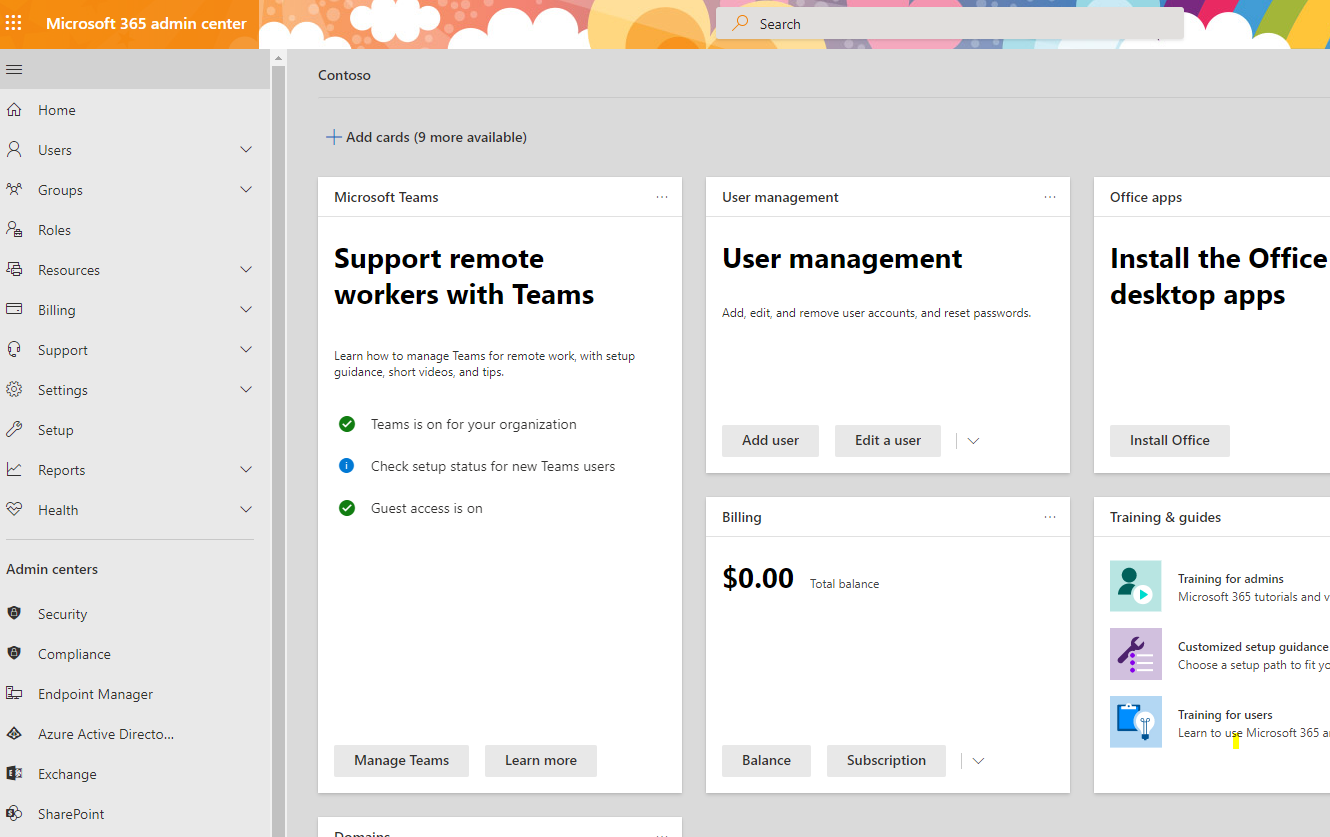The width and height of the screenshot is (1330, 837).
Task: Click the Edit a user button
Action: tap(888, 441)
